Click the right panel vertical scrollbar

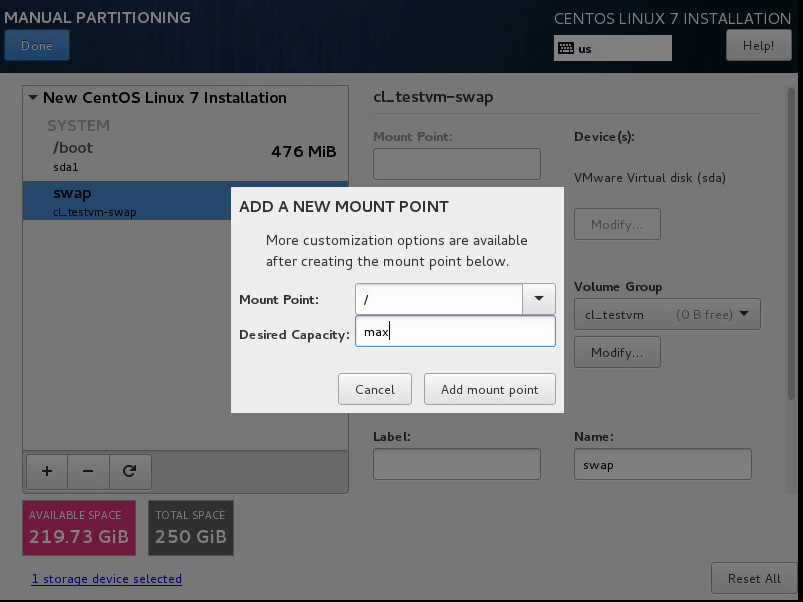pos(791,243)
